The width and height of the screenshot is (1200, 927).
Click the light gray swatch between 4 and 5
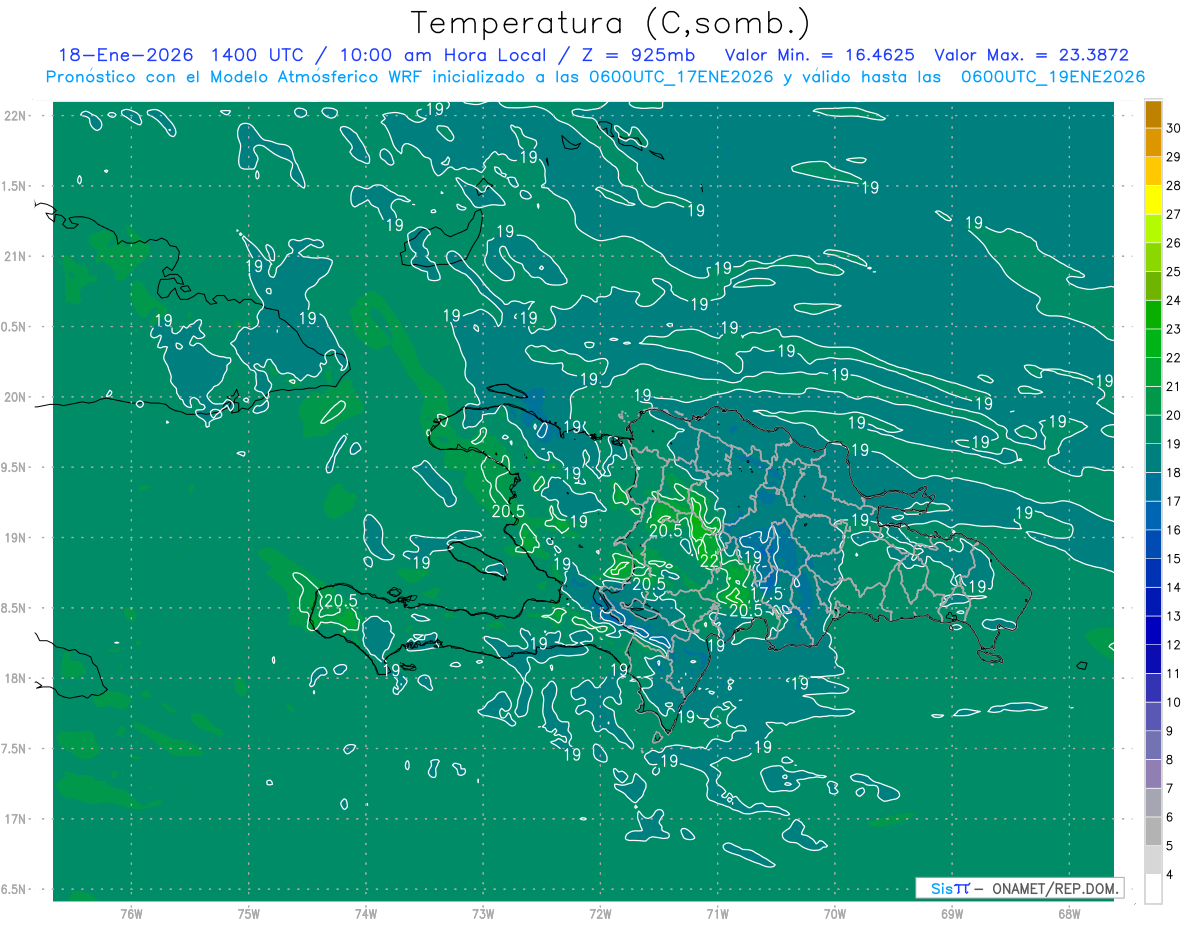pos(1153,860)
